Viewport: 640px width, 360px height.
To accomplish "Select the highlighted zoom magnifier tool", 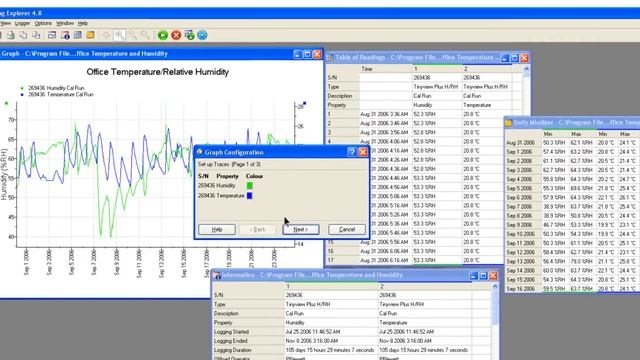I will click(120, 35).
